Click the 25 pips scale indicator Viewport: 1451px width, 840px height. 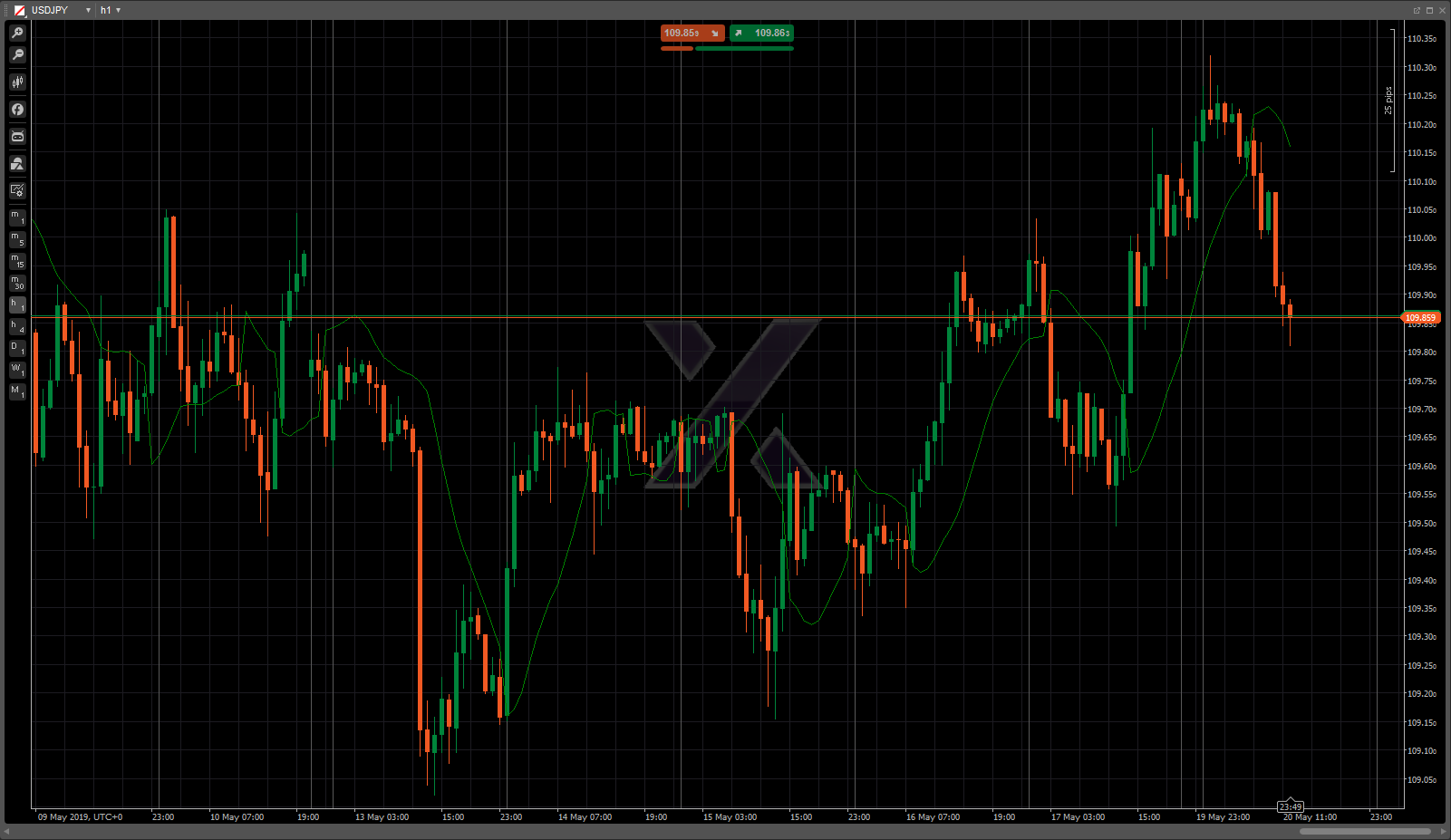1388,101
